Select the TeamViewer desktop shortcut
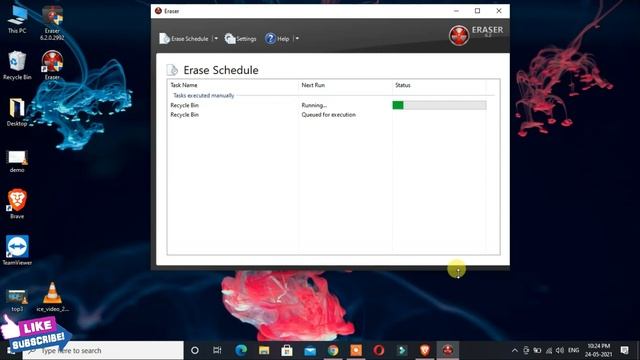 point(17,250)
